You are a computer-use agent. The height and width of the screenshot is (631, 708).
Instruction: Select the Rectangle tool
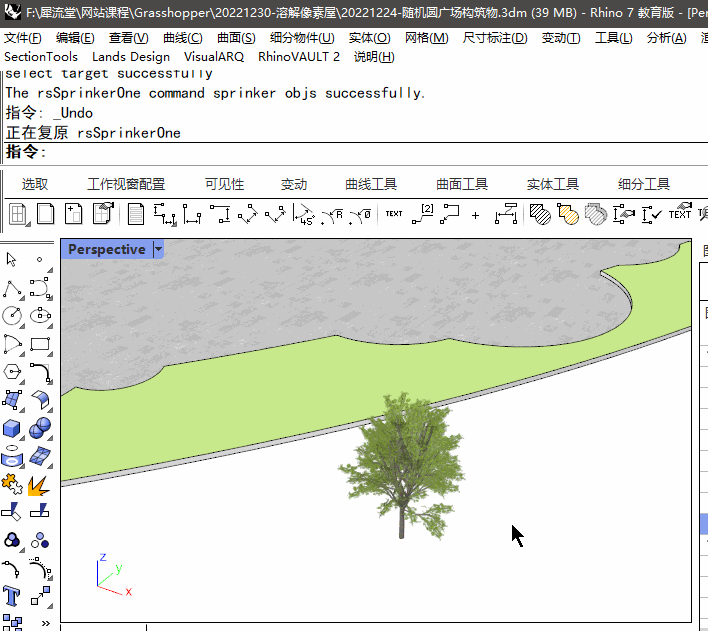click(40, 345)
